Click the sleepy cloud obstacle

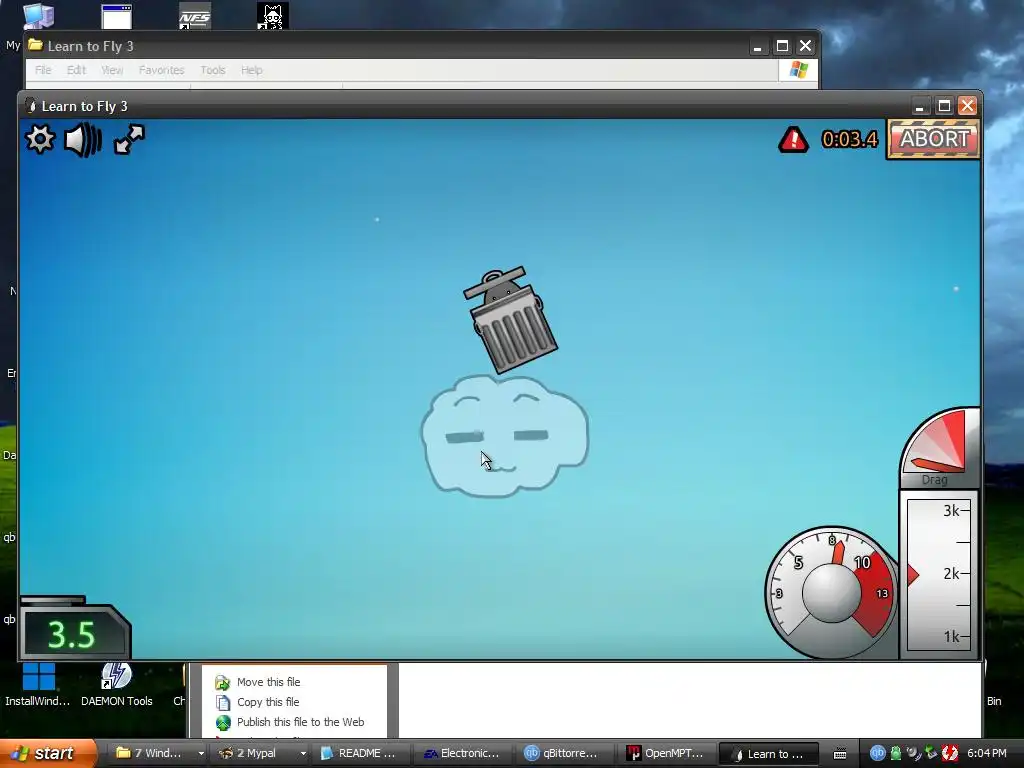(x=505, y=435)
